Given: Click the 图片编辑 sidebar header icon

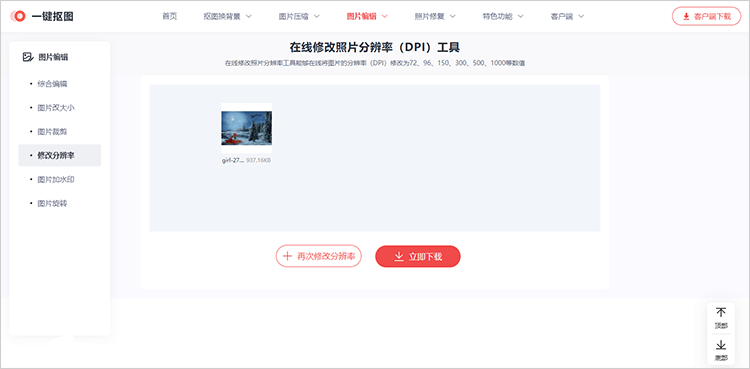Looking at the screenshot, I should click(28, 57).
